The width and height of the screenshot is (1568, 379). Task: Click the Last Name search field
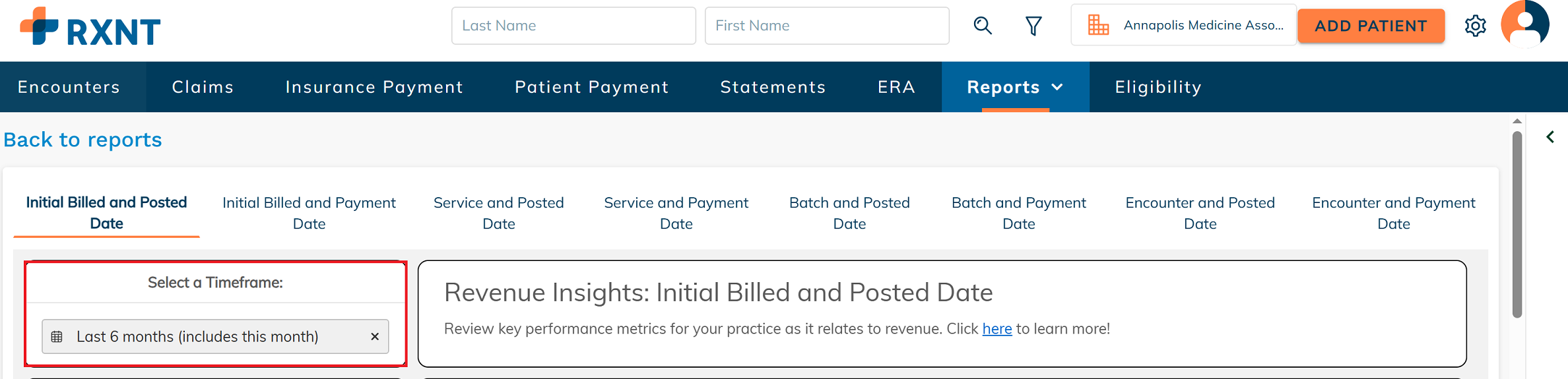point(573,26)
